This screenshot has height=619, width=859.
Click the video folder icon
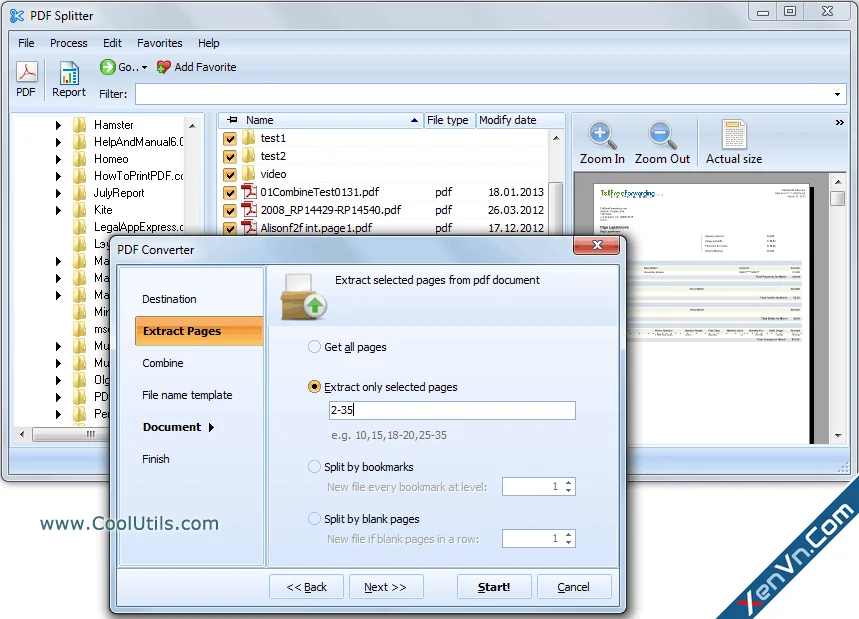[249, 174]
